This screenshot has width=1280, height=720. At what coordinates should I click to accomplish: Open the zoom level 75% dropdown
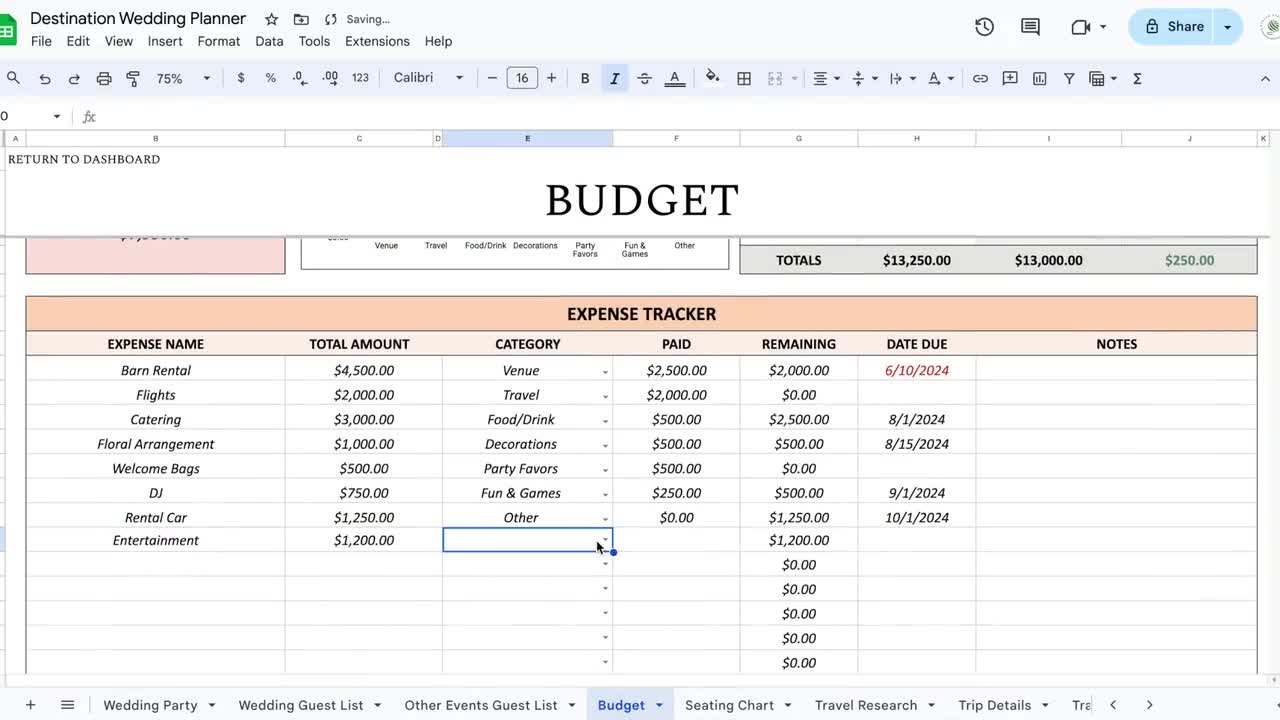pos(184,78)
